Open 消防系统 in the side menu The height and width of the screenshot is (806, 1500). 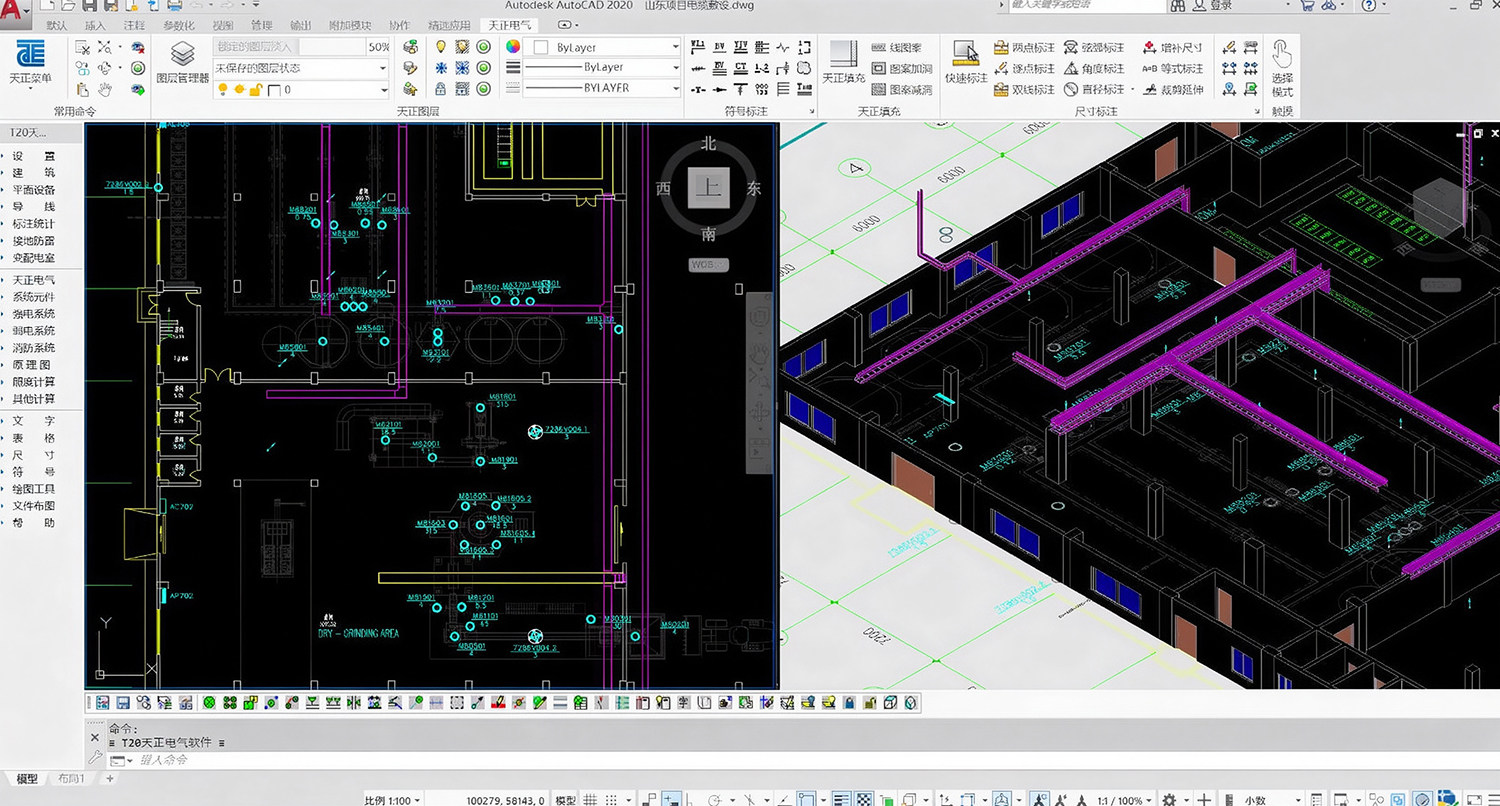[x=34, y=348]
